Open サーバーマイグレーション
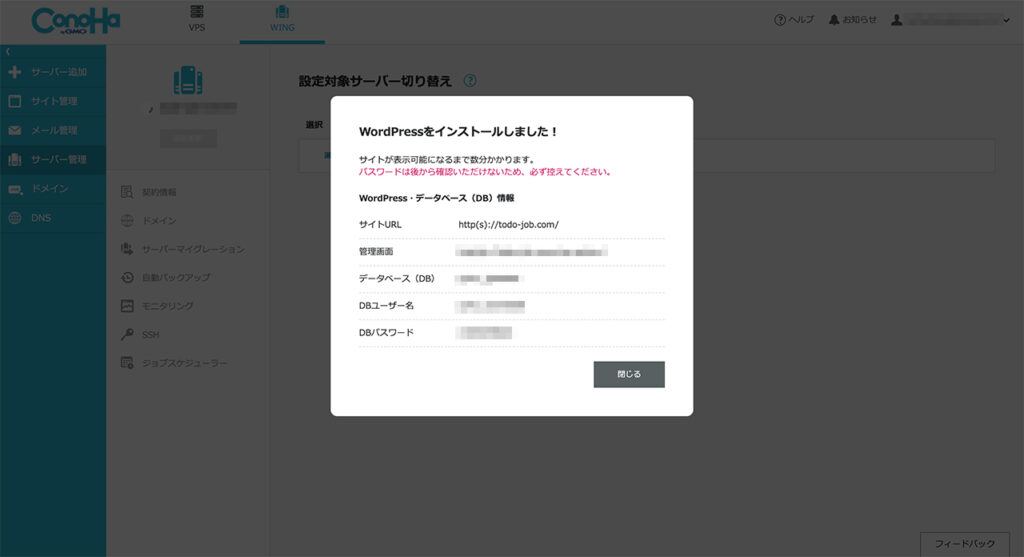The image size is (1024, 557). pyautogui.click(x=193, y=249)
